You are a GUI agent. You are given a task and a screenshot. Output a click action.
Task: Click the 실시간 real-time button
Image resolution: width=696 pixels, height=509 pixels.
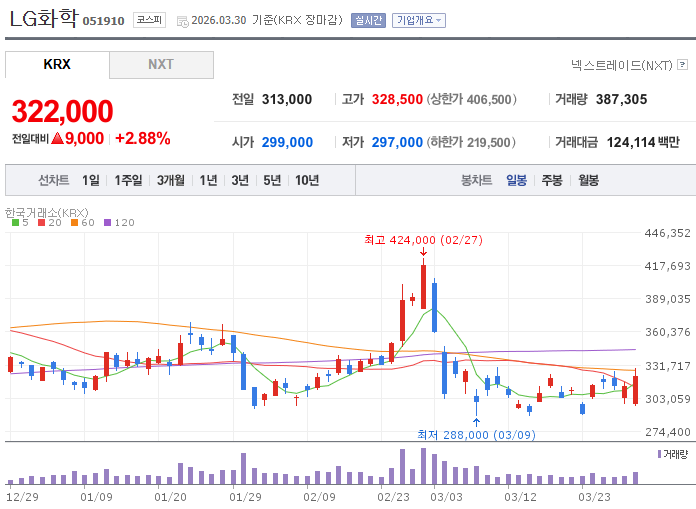[368, 20]
